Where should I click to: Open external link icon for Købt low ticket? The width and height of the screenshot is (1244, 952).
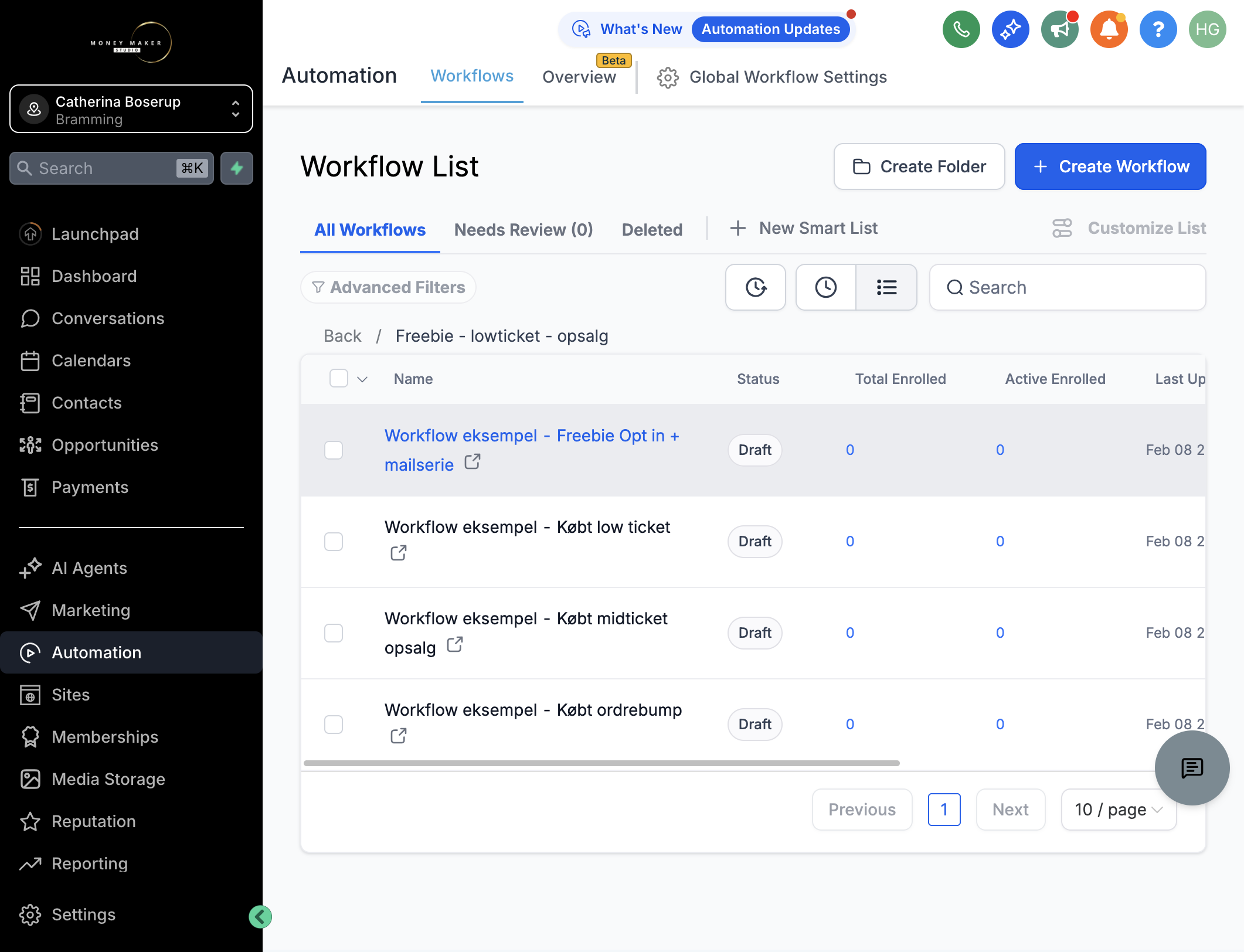[x=399, y=553]
